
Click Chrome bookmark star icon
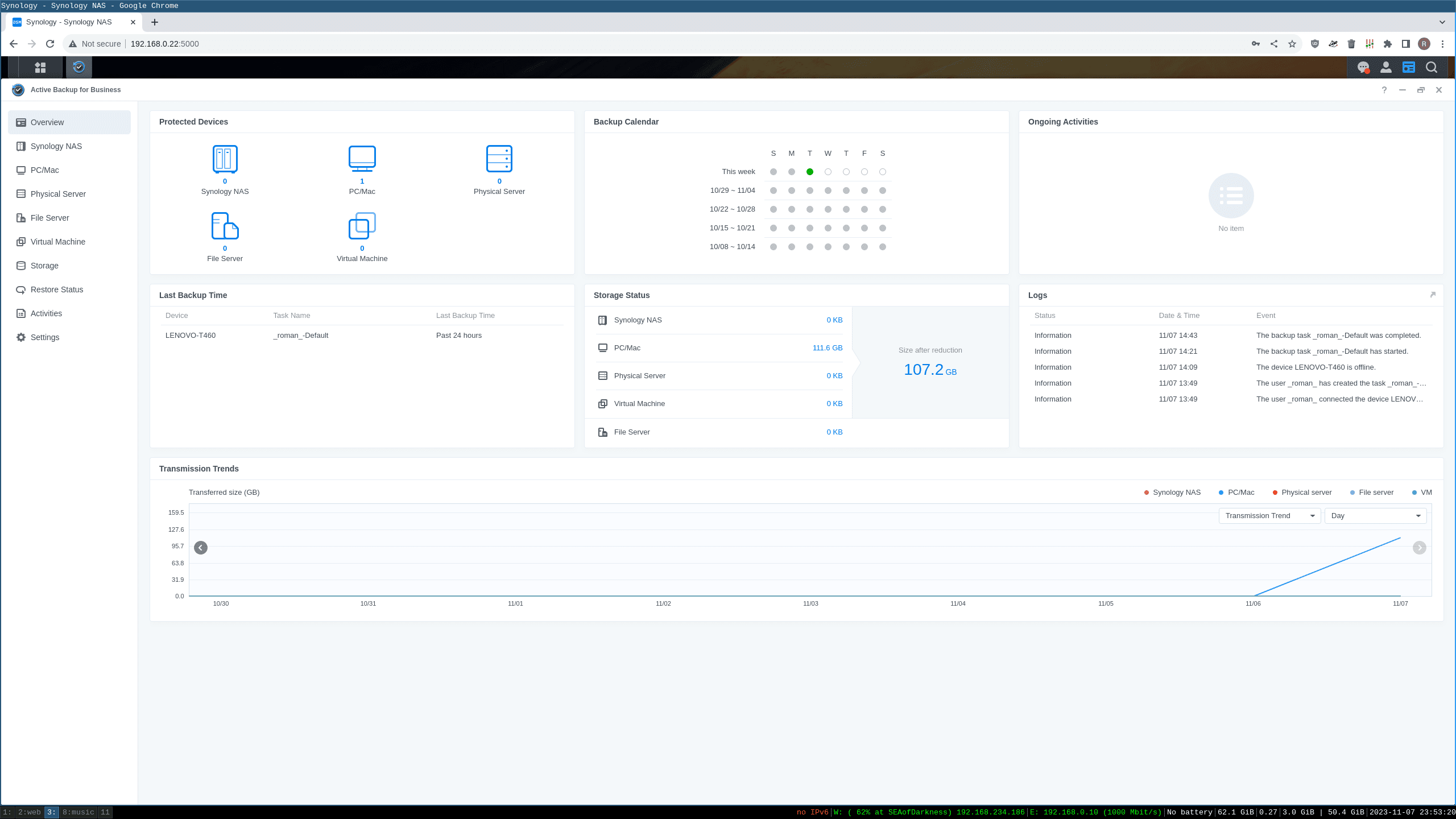tap(1292, 44)
